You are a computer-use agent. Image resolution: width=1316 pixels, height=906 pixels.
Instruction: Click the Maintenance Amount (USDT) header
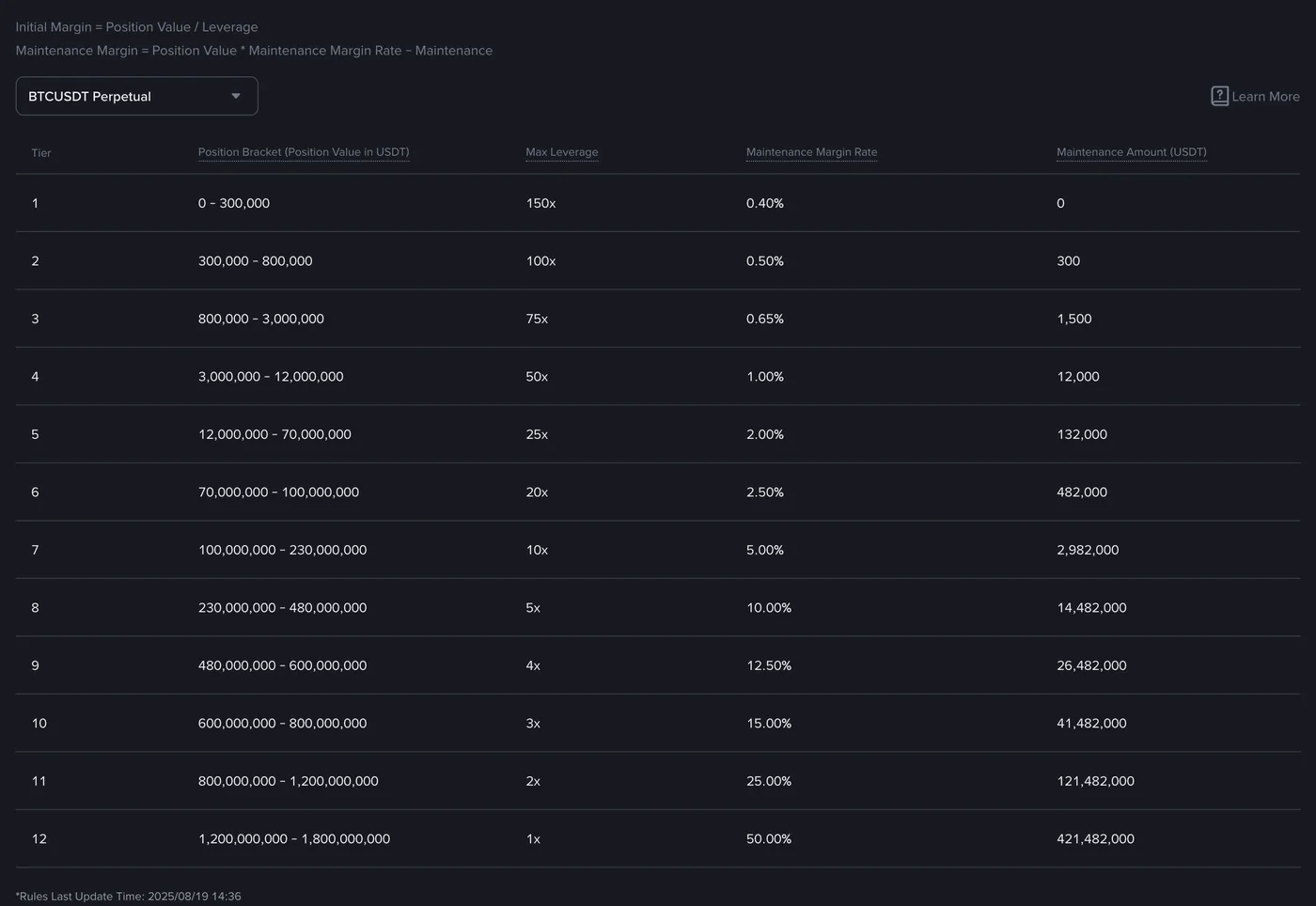pyautogui.click(x=1131, y=152)
